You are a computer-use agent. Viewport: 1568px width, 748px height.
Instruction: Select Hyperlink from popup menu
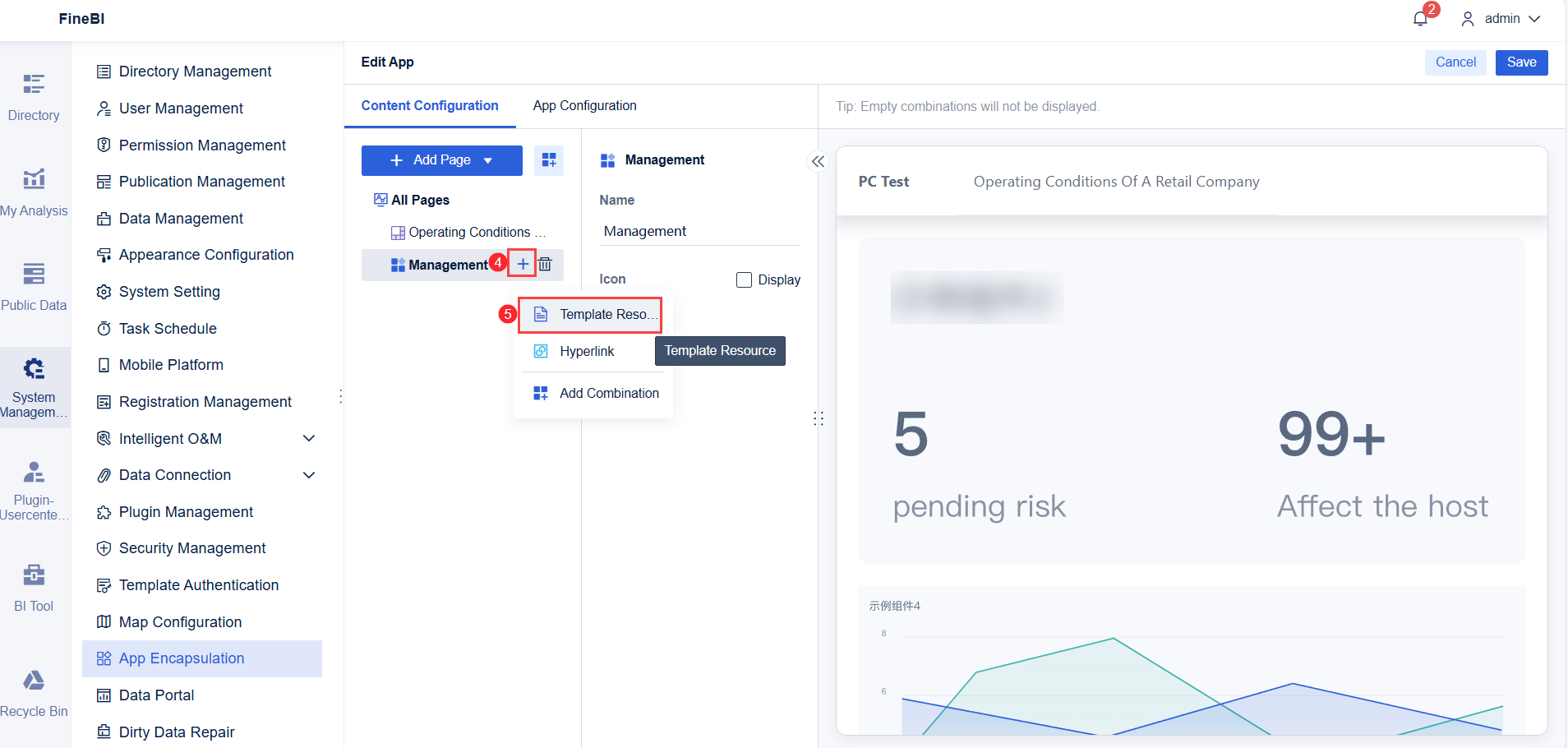588,351
